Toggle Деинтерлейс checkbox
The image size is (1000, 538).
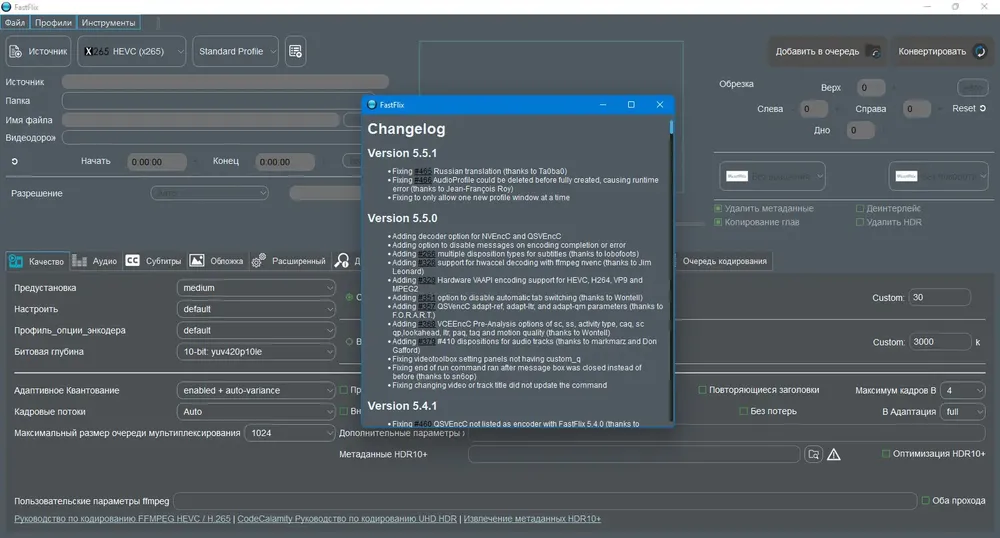860,208
